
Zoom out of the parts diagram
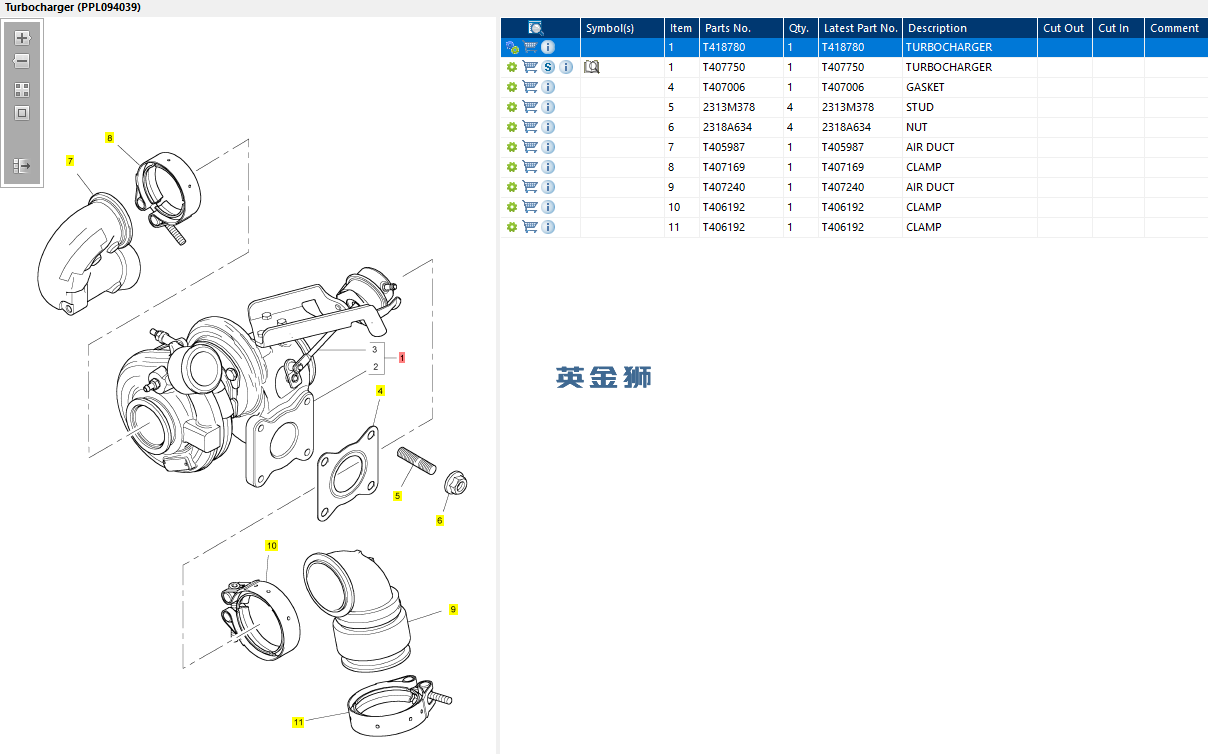pyautogui.click(x=22, y=61)
